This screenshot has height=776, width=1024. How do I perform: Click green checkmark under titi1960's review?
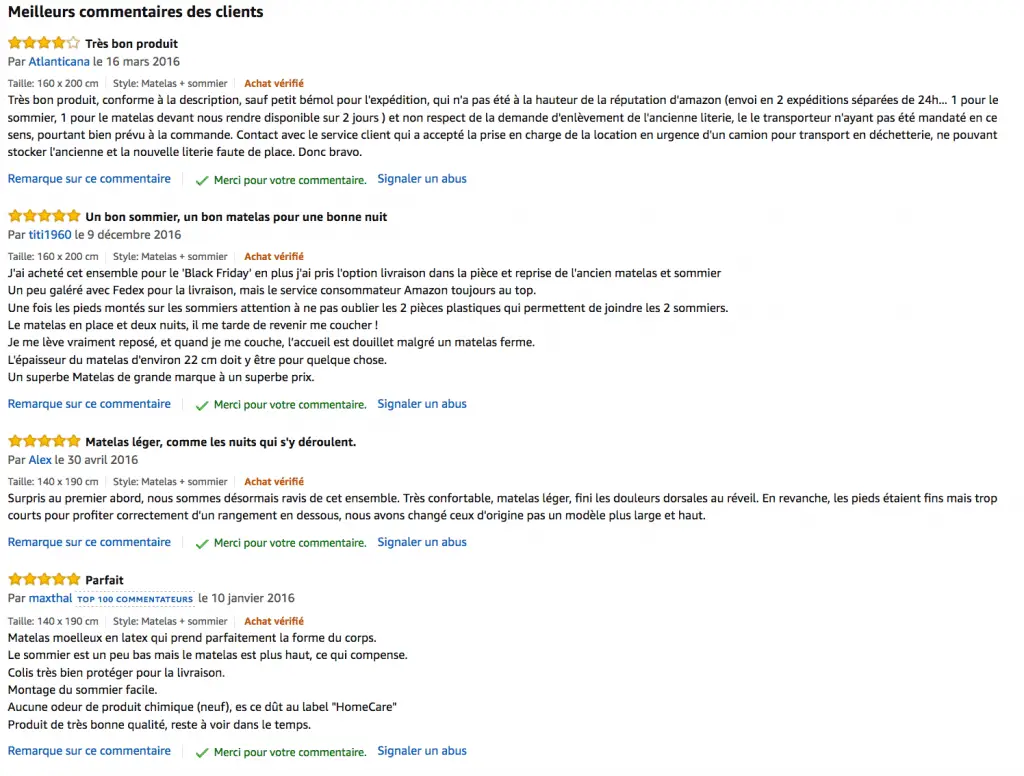coord(202,405)
